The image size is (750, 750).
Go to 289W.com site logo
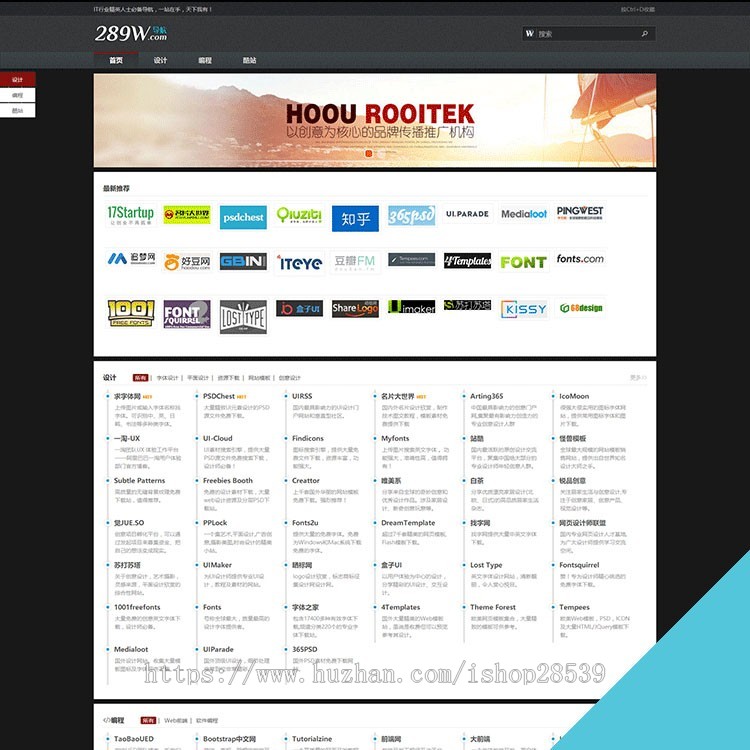pos(131,33)
